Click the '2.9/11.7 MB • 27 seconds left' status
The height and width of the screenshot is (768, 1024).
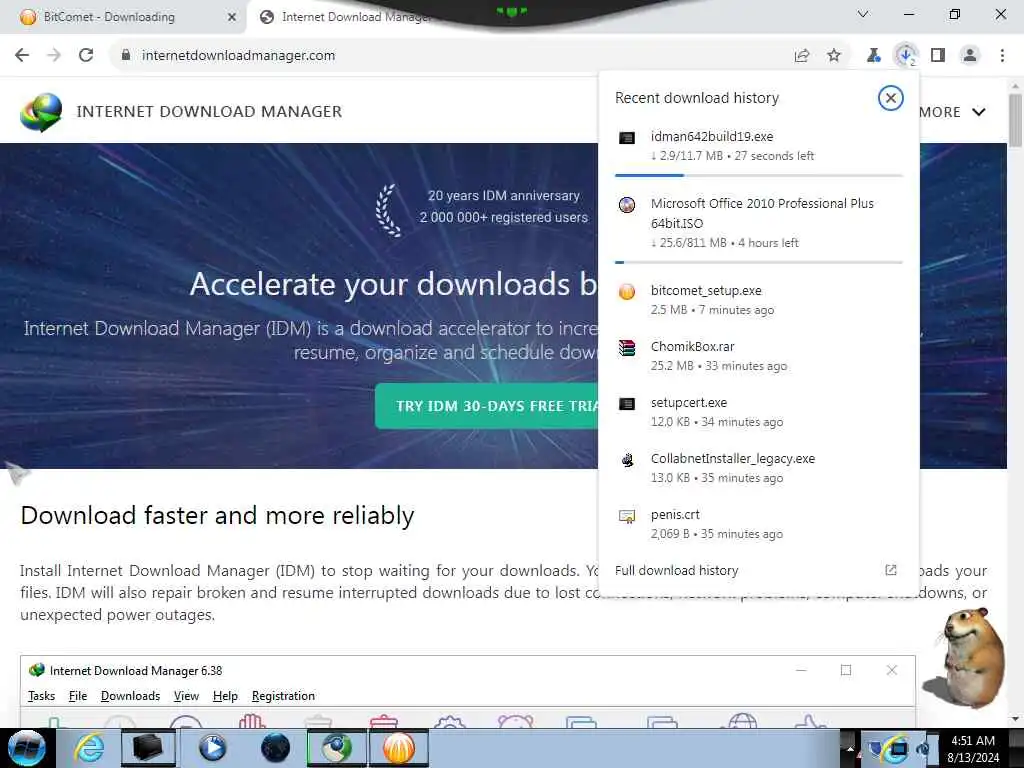[732, 156]
